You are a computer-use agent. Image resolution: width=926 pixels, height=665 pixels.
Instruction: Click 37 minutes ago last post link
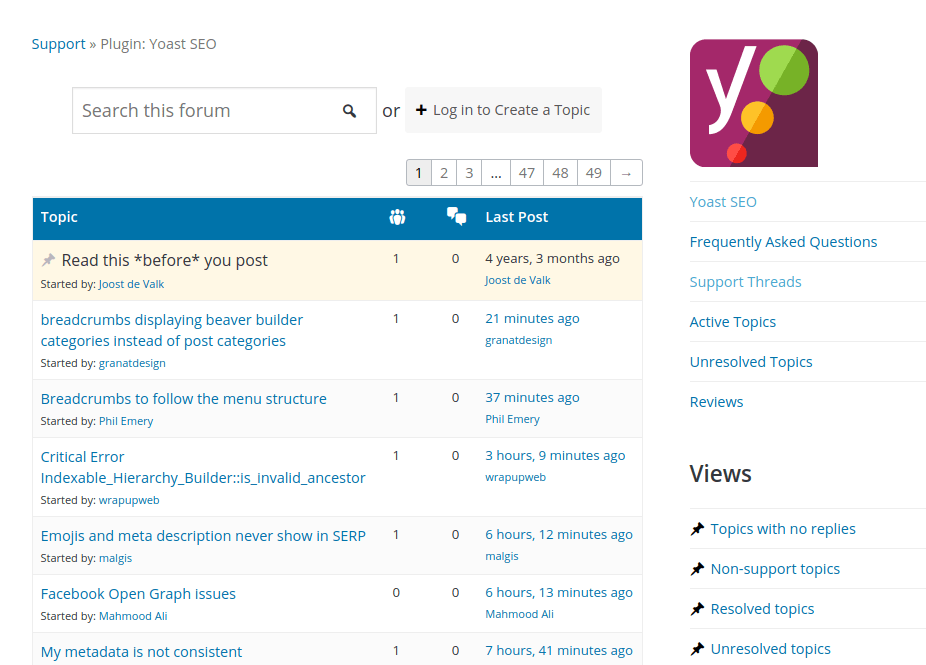point(532,398)
